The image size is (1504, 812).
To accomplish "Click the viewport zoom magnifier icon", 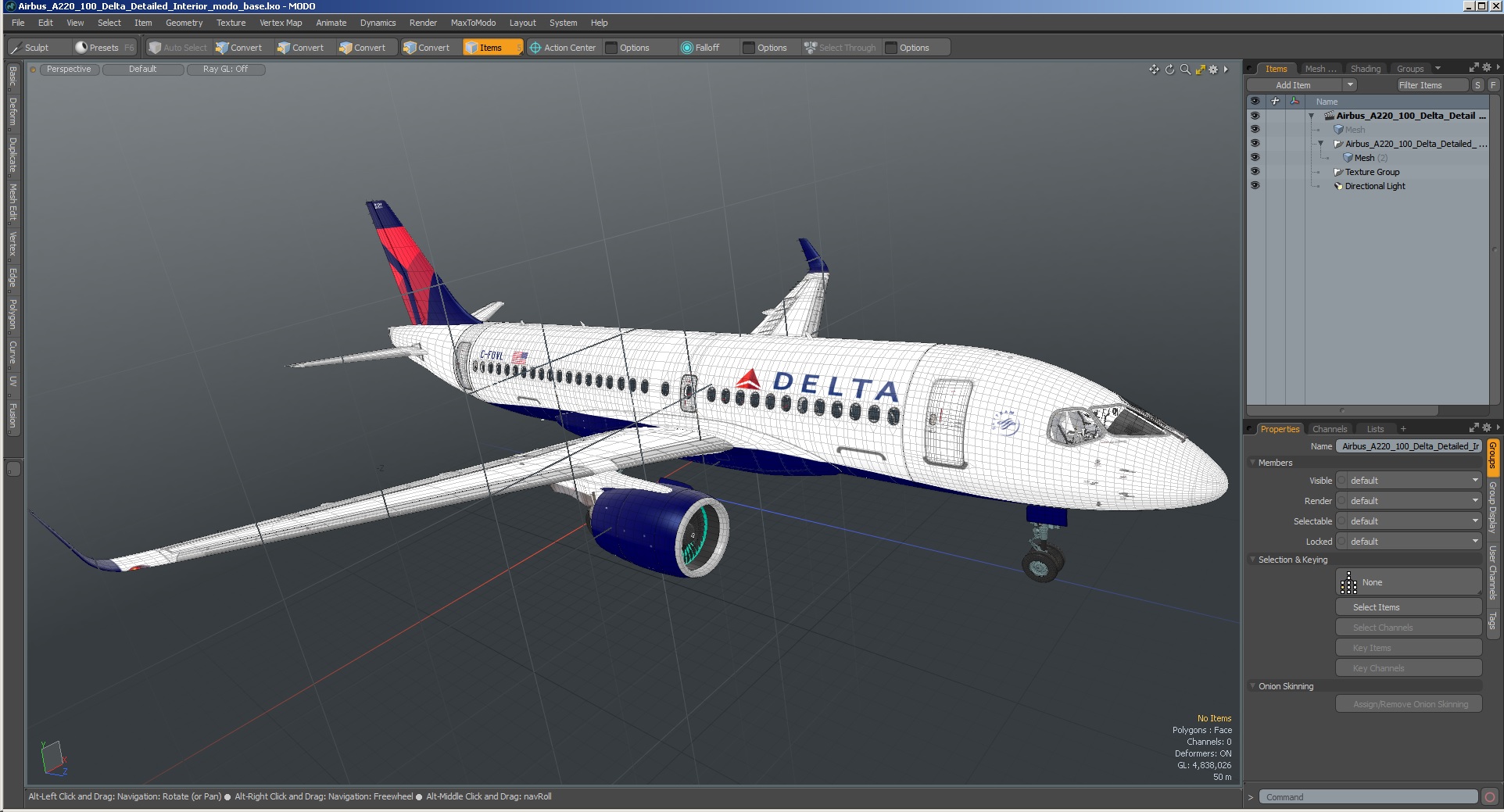I will (x=1185, y=70).
